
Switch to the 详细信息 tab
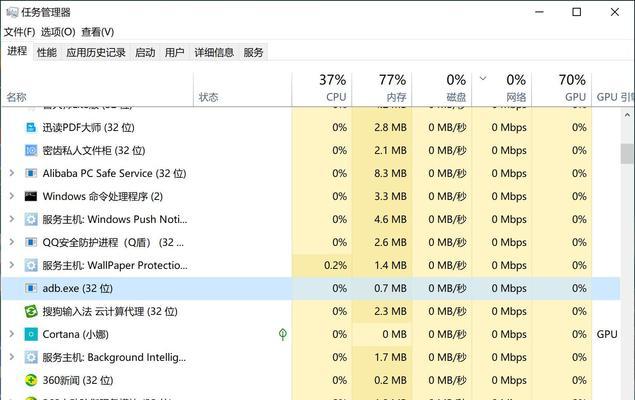tap(214, 52)
